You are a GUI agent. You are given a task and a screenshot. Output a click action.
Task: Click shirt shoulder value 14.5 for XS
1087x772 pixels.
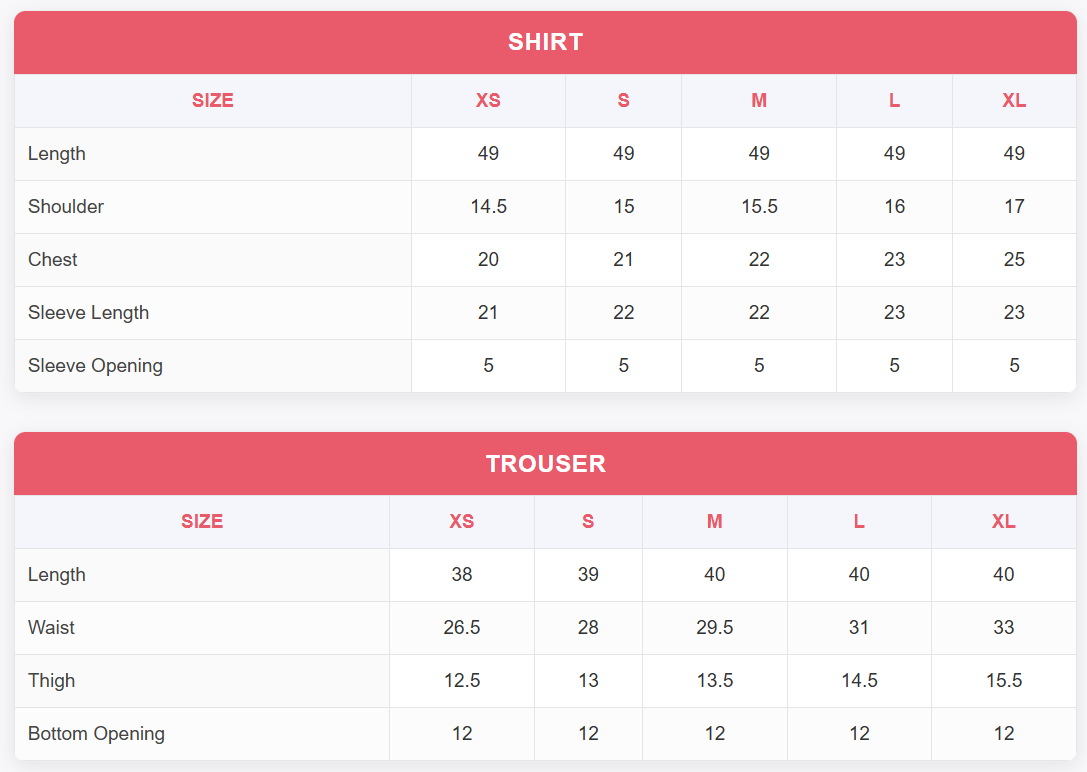tap(488, 207)
